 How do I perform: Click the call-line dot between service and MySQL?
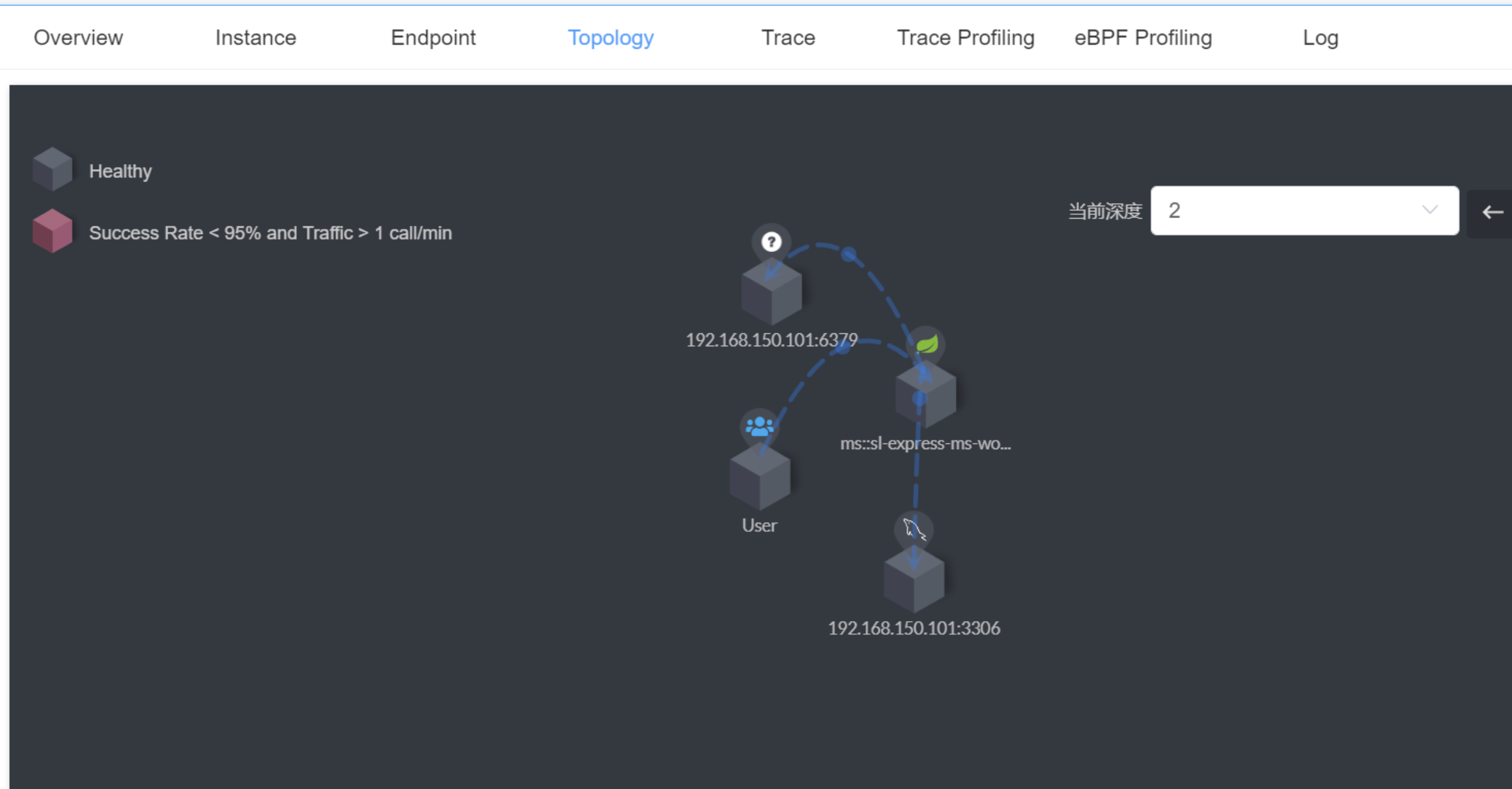pos(919,398)
